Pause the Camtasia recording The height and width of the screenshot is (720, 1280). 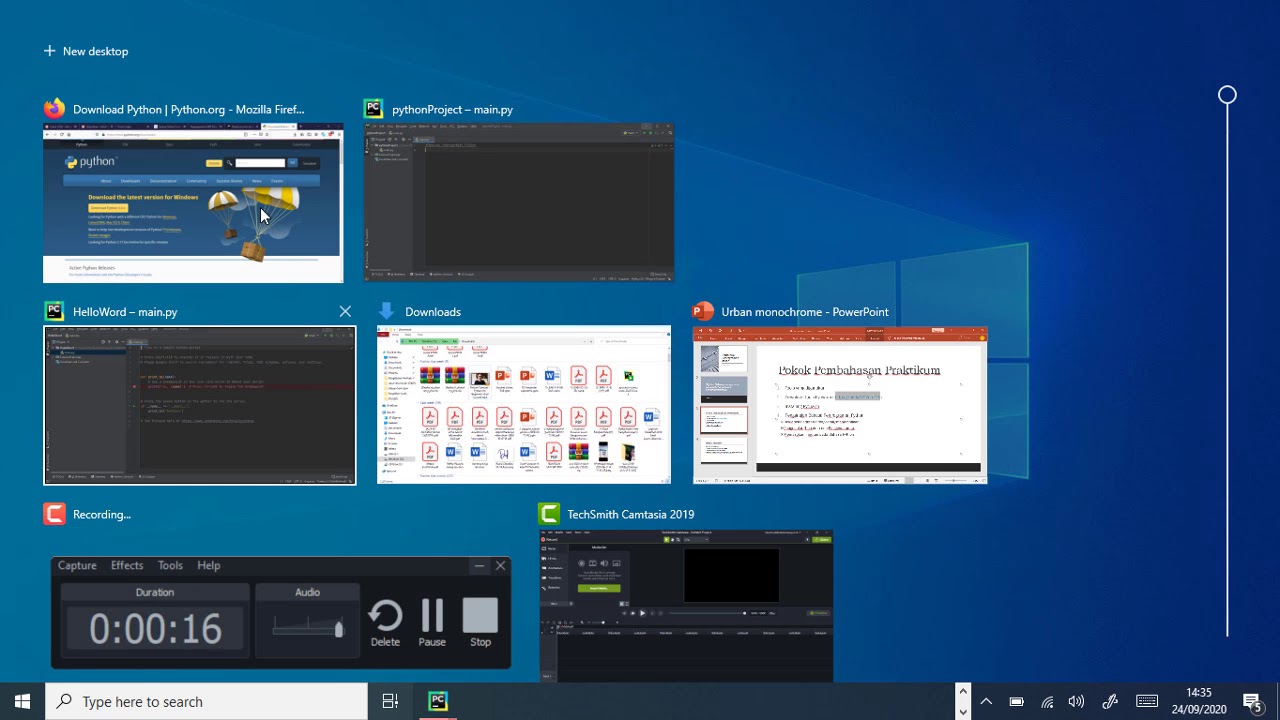point(432,623)
